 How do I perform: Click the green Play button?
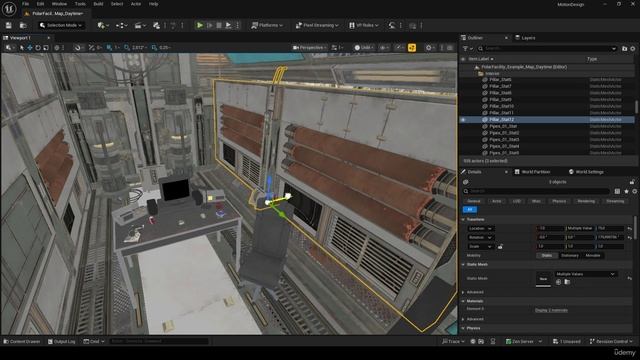(x=200, y=25)
